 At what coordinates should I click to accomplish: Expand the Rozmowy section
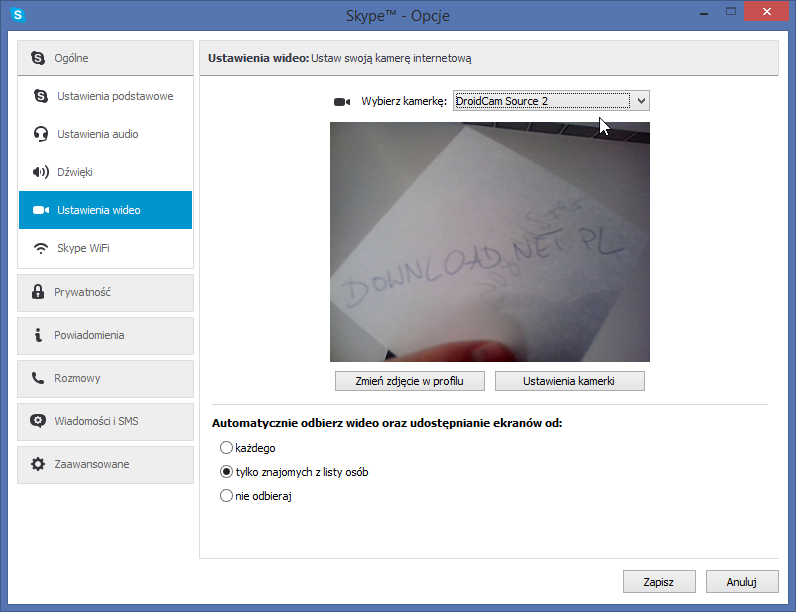[x=106, y=379]
